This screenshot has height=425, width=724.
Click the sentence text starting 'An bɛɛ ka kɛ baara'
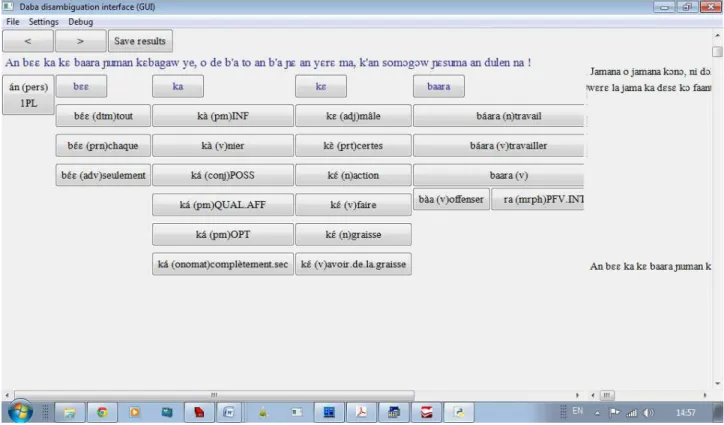(x=268, y=62)
